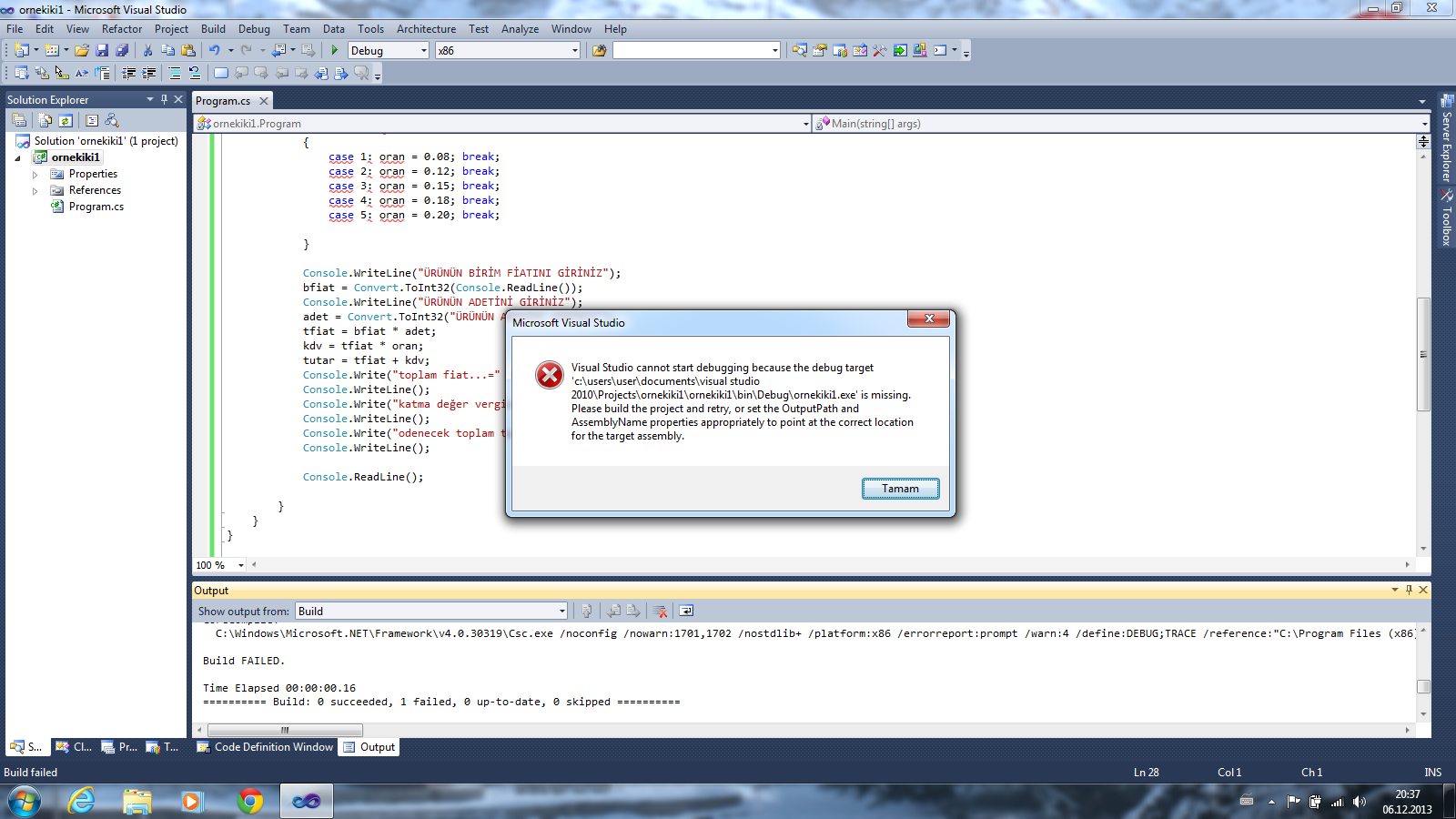Click the Save All toolbar icon
Viewport: 1456px width, 819px height.
(122, 50)
